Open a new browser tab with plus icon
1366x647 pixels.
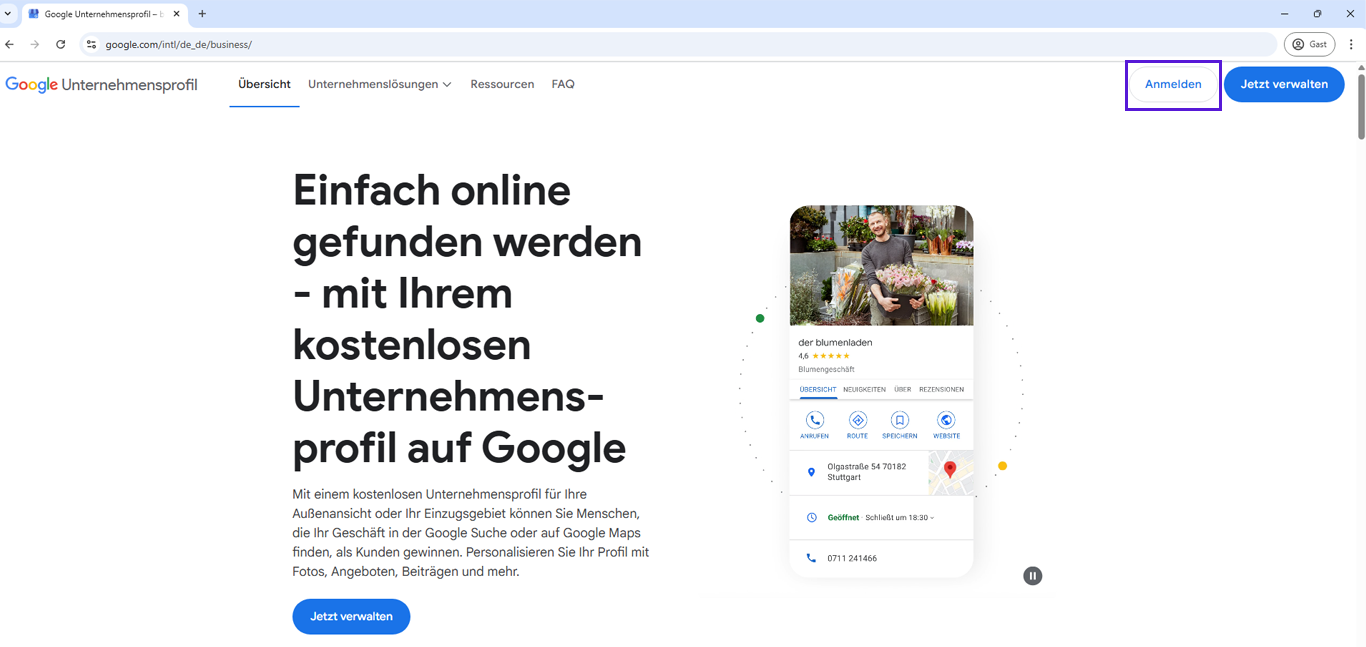pyautogui.click(x=202, y=14)
